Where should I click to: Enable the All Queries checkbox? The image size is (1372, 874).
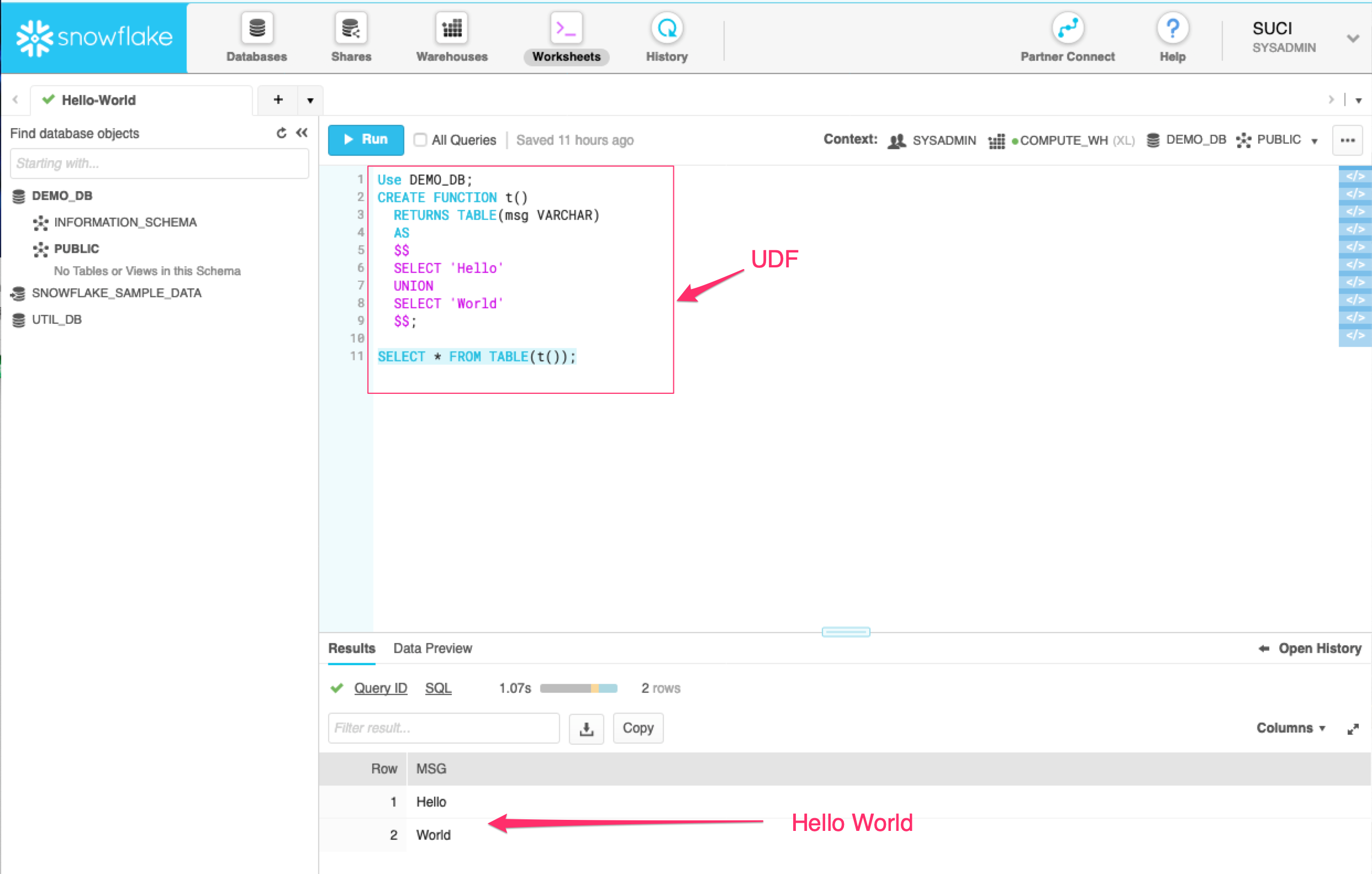click(420, 140)
